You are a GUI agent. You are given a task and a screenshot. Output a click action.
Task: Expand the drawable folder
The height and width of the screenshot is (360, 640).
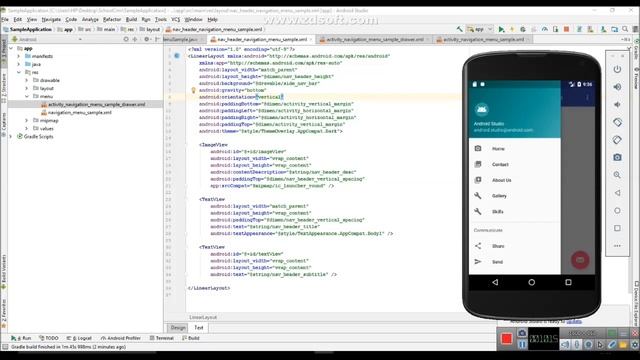point(27,80)
